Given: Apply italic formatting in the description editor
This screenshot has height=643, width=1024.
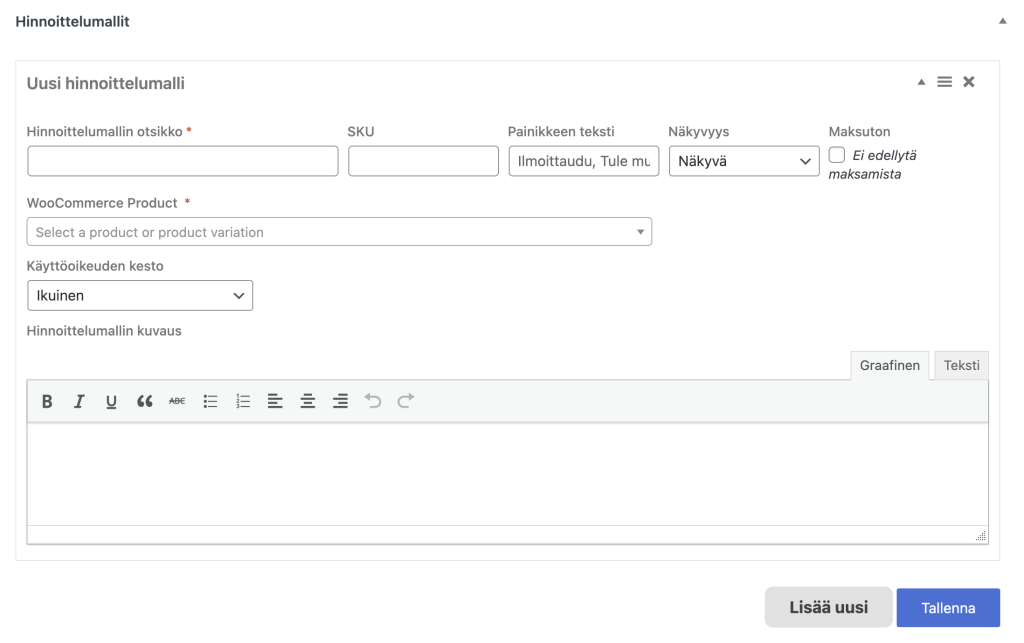Looking at the screenshot, I should (x=79, y=401).
